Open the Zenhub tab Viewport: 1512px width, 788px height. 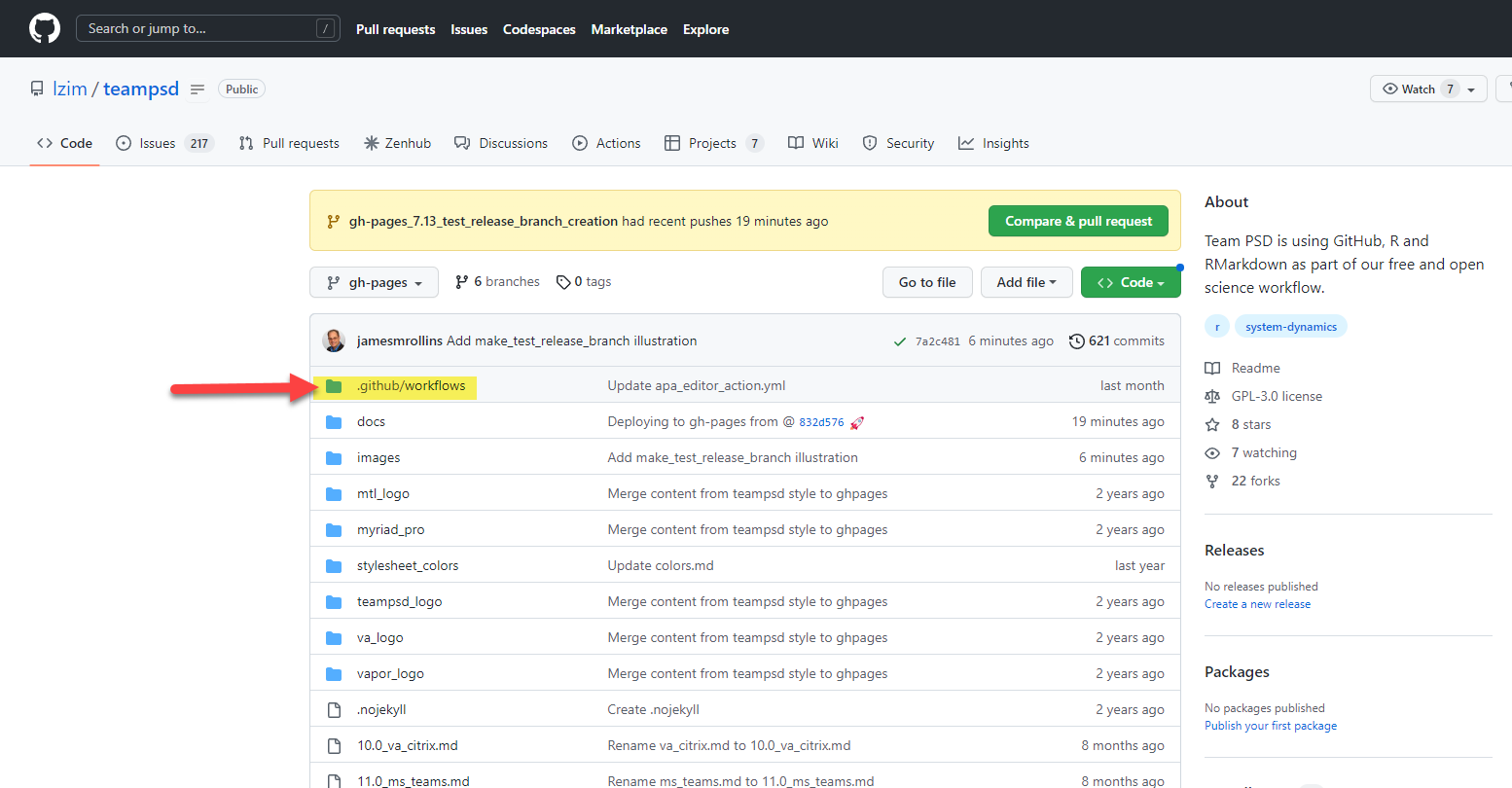(x=397, y=143)
